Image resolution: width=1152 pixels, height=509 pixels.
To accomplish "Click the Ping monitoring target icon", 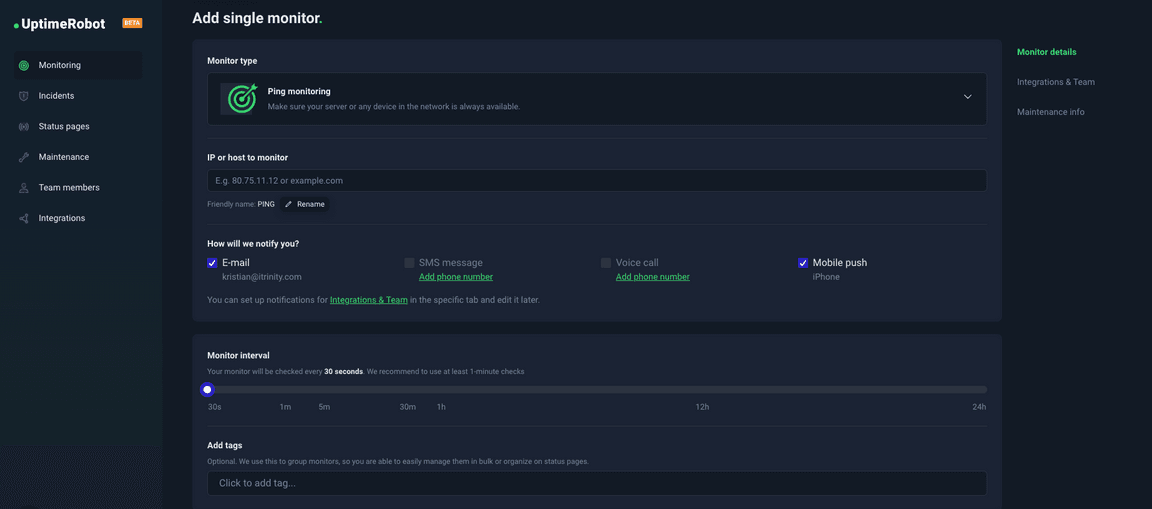I will tap(242, 98).
